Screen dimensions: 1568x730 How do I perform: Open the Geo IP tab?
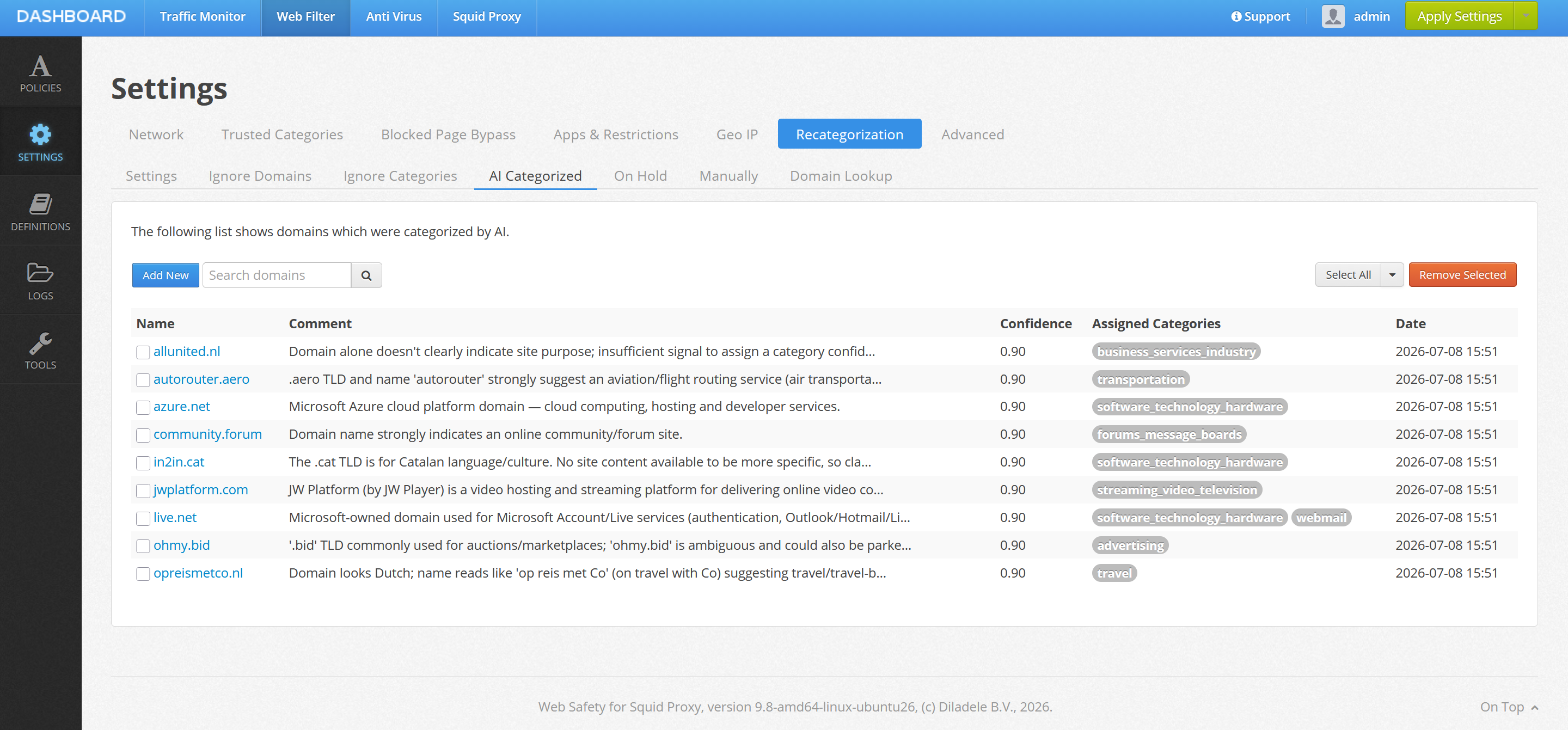(737, 134)
